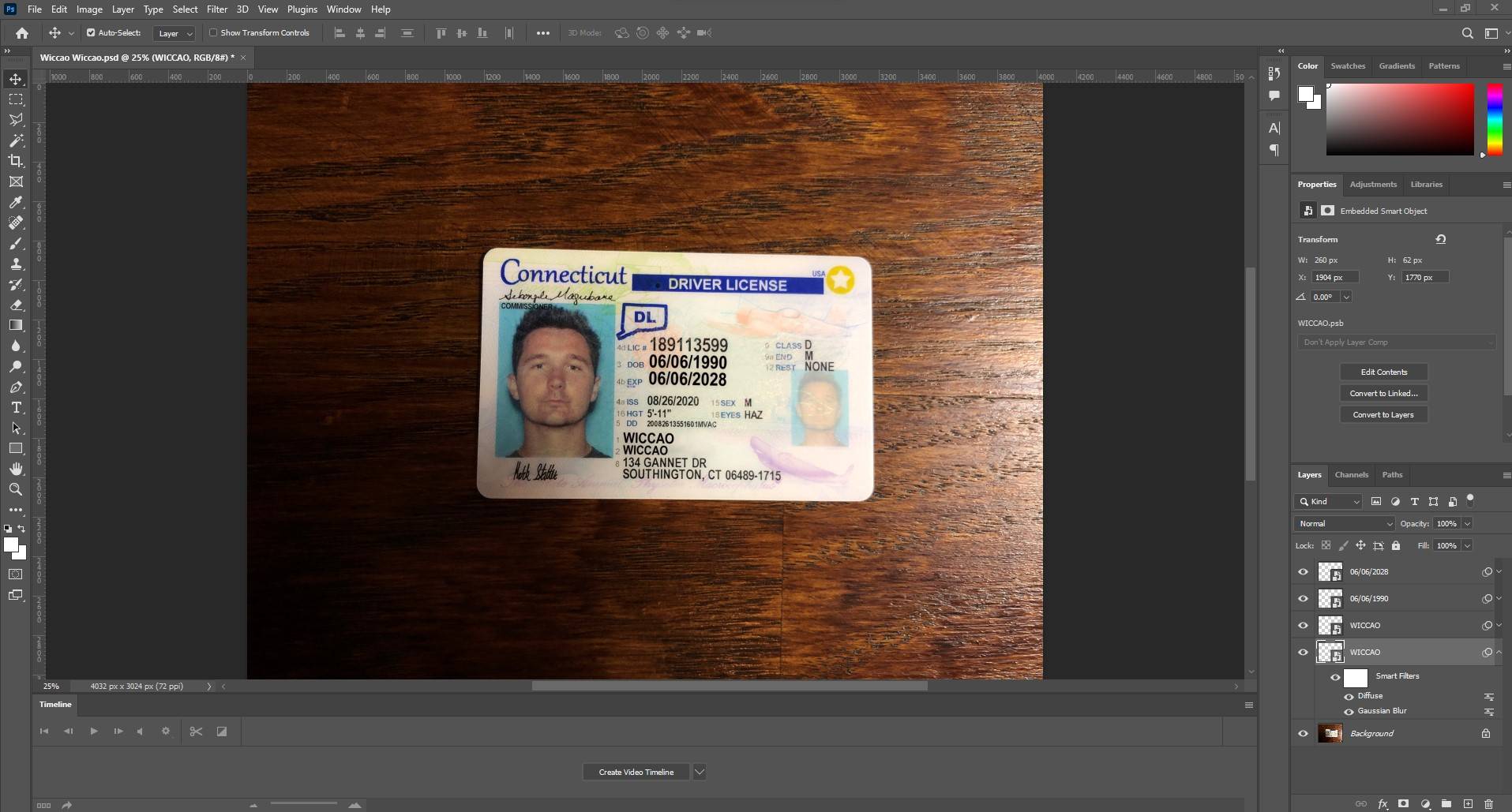The width and height of the screenshot is (1512, 812).
Task: Open the Kind filter dropdown
Action: point(1329,502)
